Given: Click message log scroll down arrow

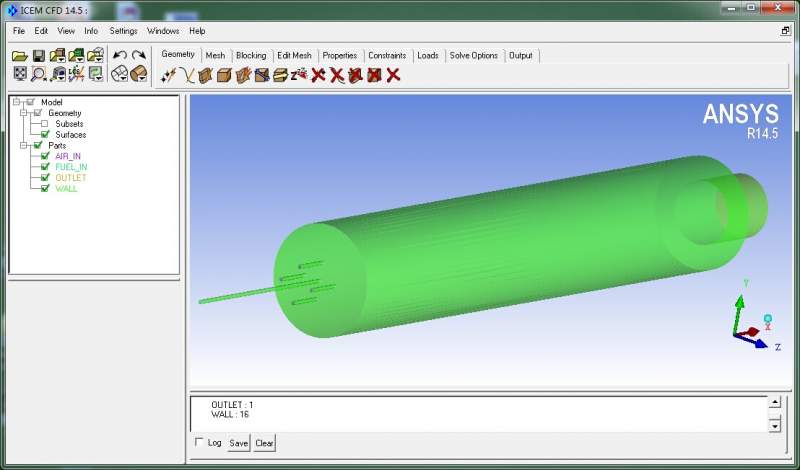Looking at the screenshot, I should click(x=774, y=425).
